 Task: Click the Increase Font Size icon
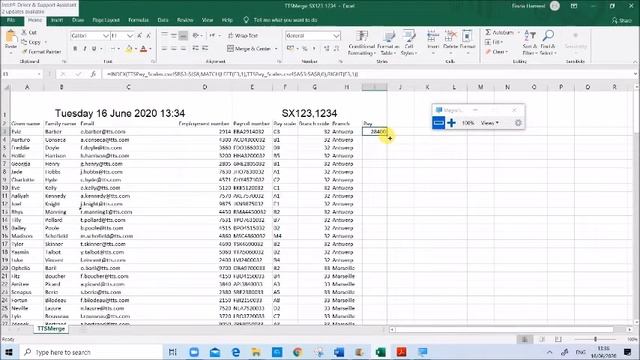point(140,36)
